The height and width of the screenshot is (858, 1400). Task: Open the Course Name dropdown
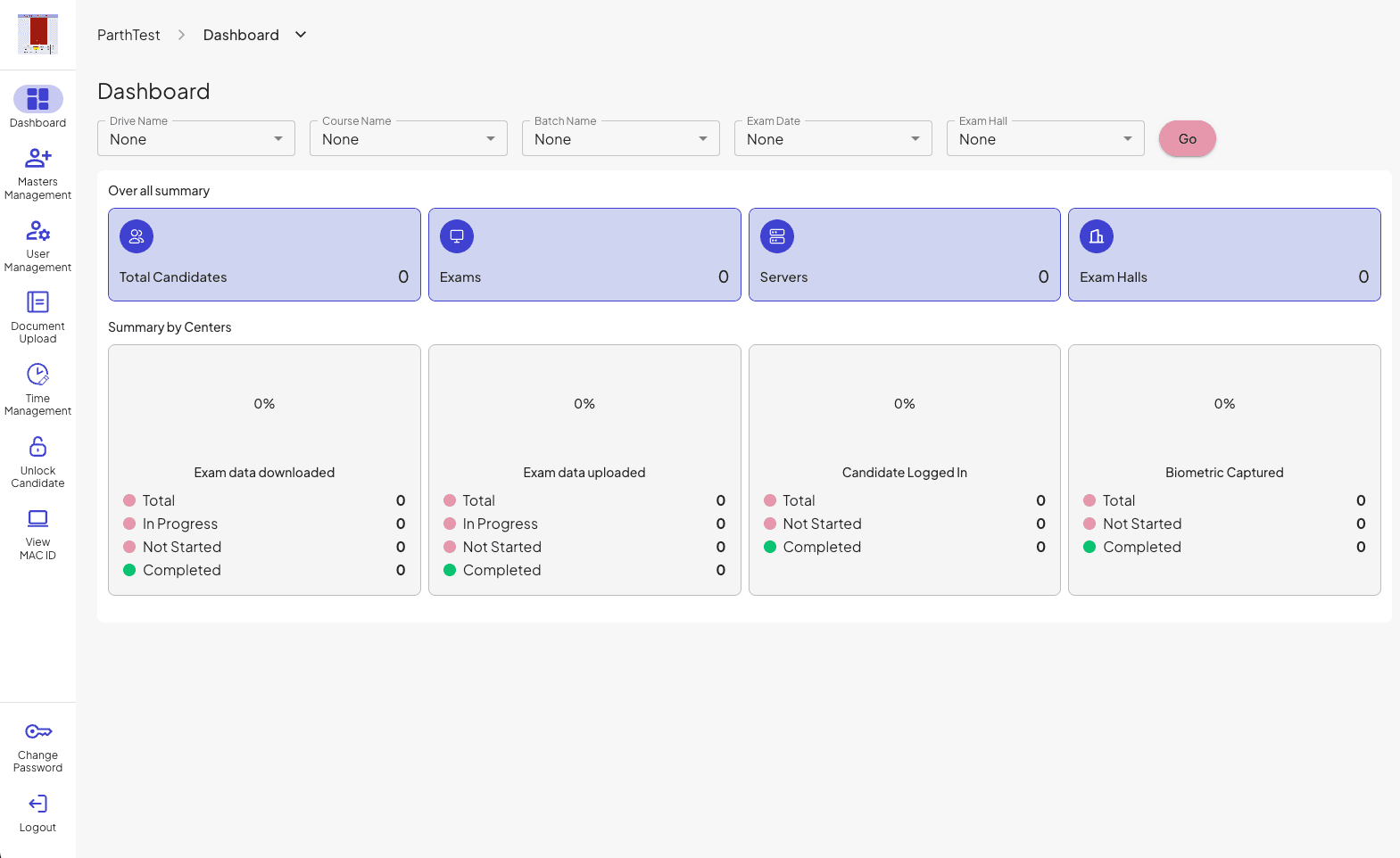[409, 138]
